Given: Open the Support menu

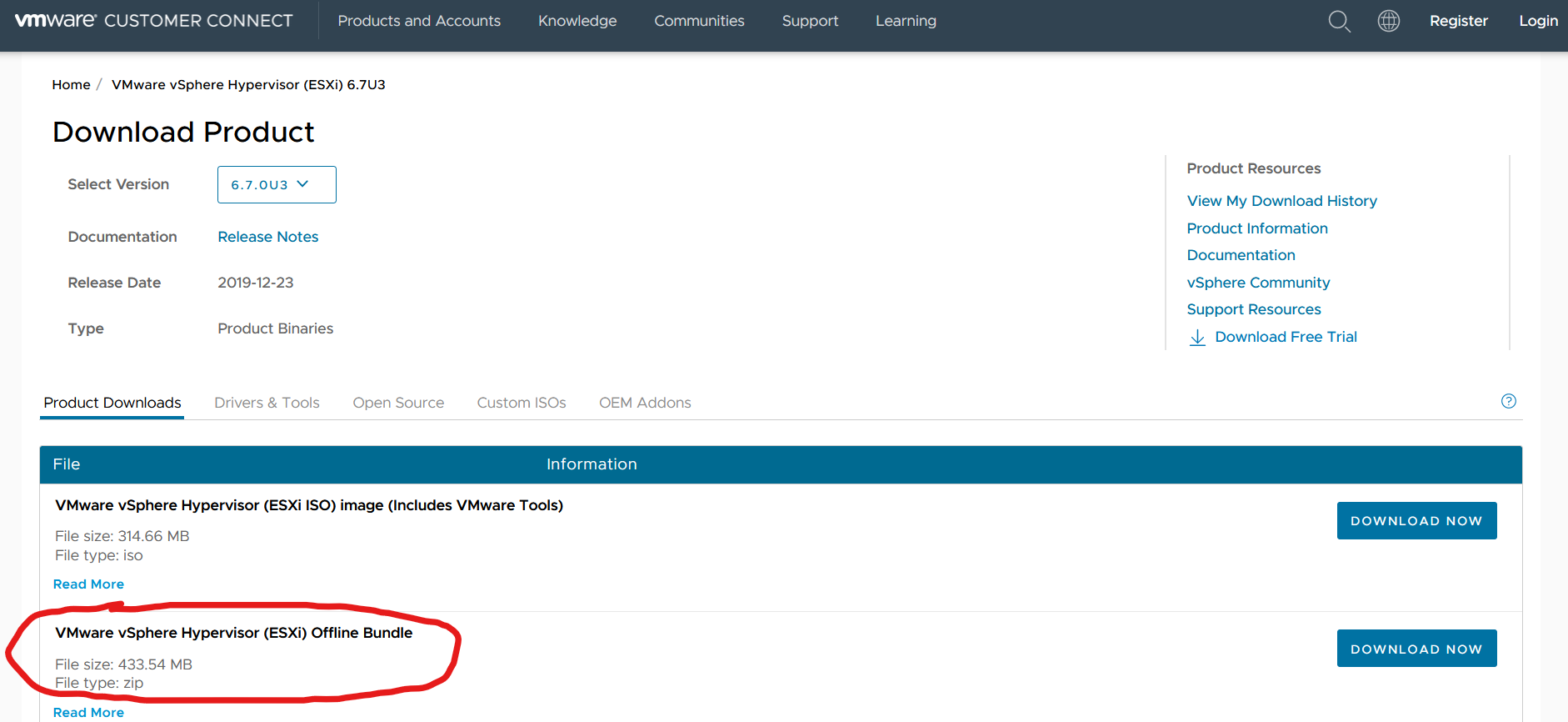Looking at the screenshot, I should 810,21.
